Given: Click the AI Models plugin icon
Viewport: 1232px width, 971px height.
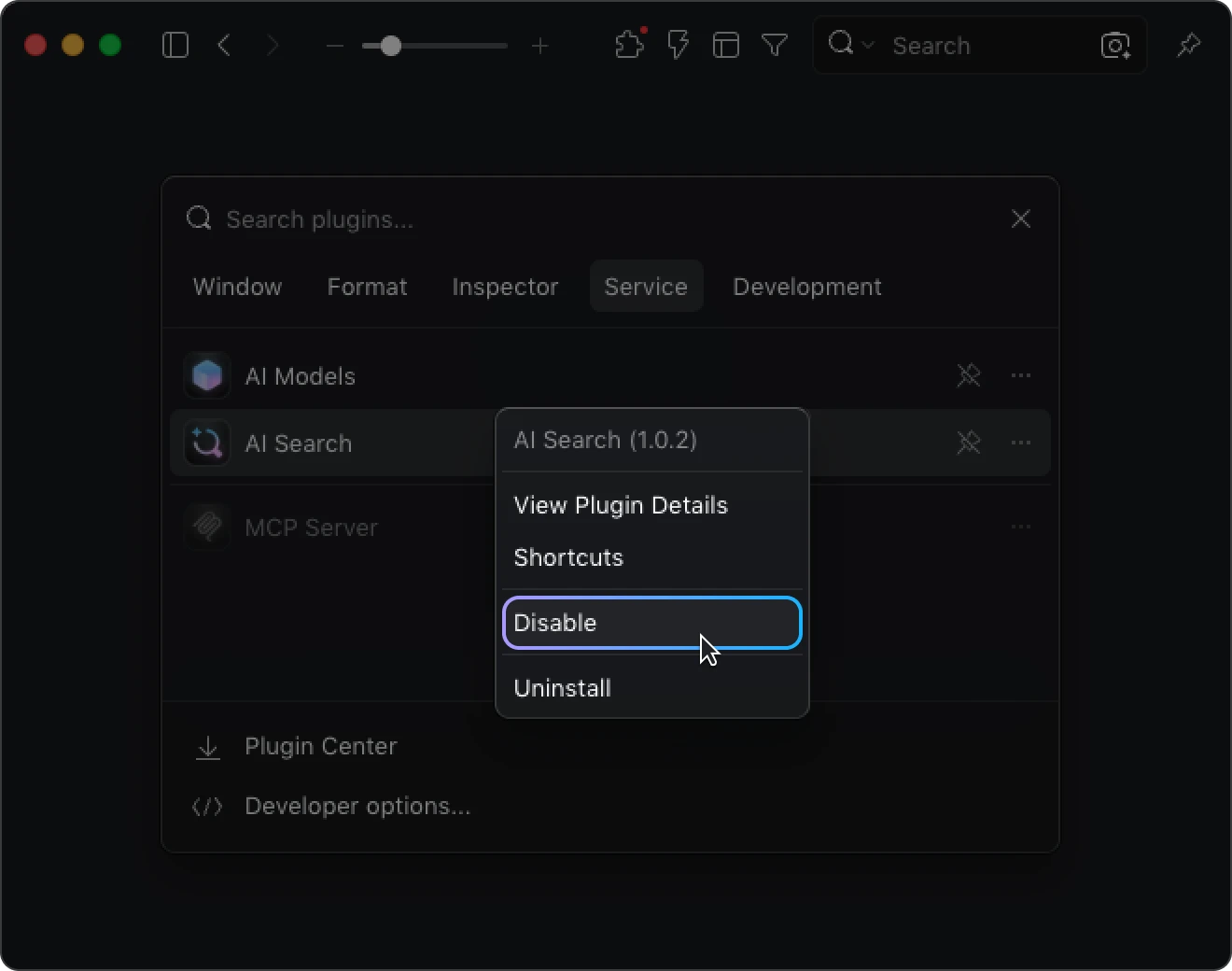Looking at the screenshot, I should click(x=207, y=376).
